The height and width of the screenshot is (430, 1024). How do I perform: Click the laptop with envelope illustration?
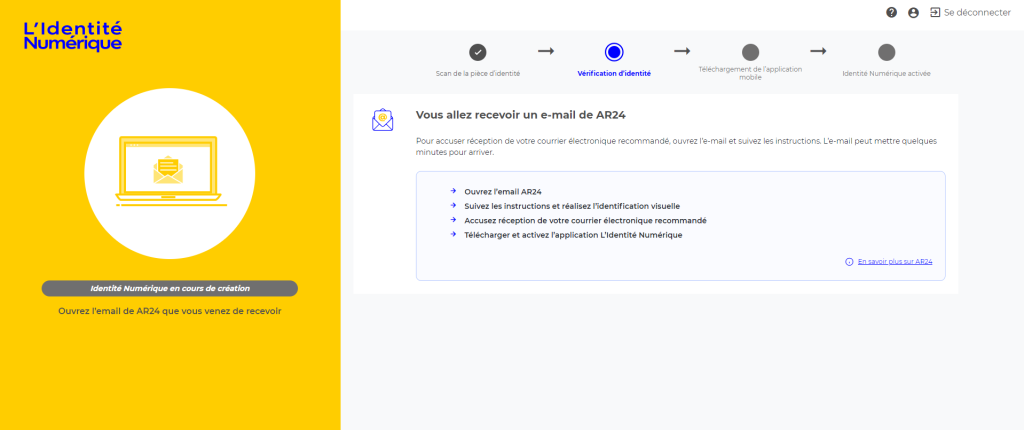(x=170, y=171)
